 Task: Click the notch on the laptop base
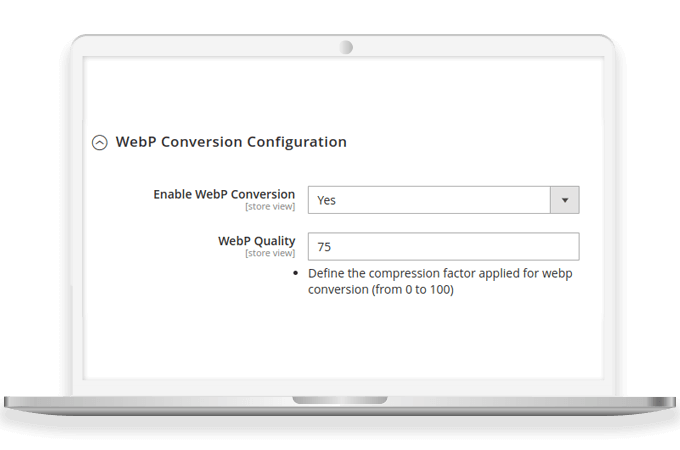coord(342,400)
